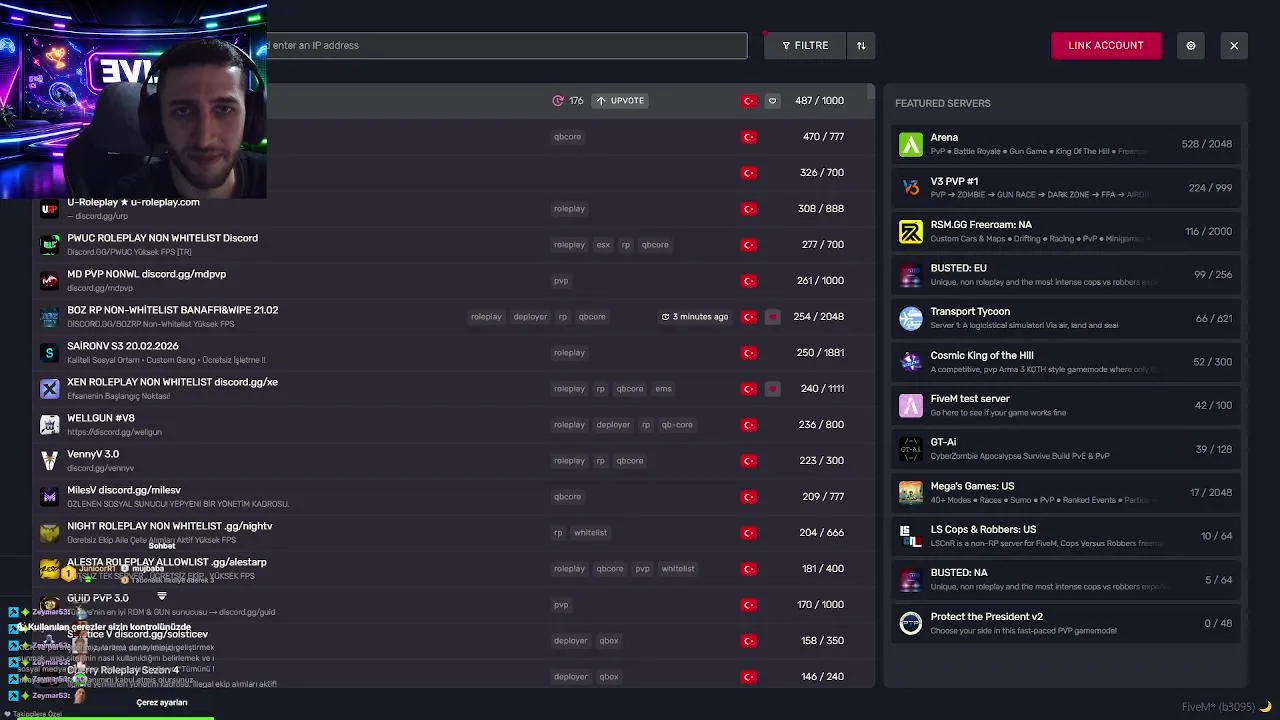Click the SAIRONV S3 server icon
Viewport: 1280px width, 720px height.
[49, 352]
